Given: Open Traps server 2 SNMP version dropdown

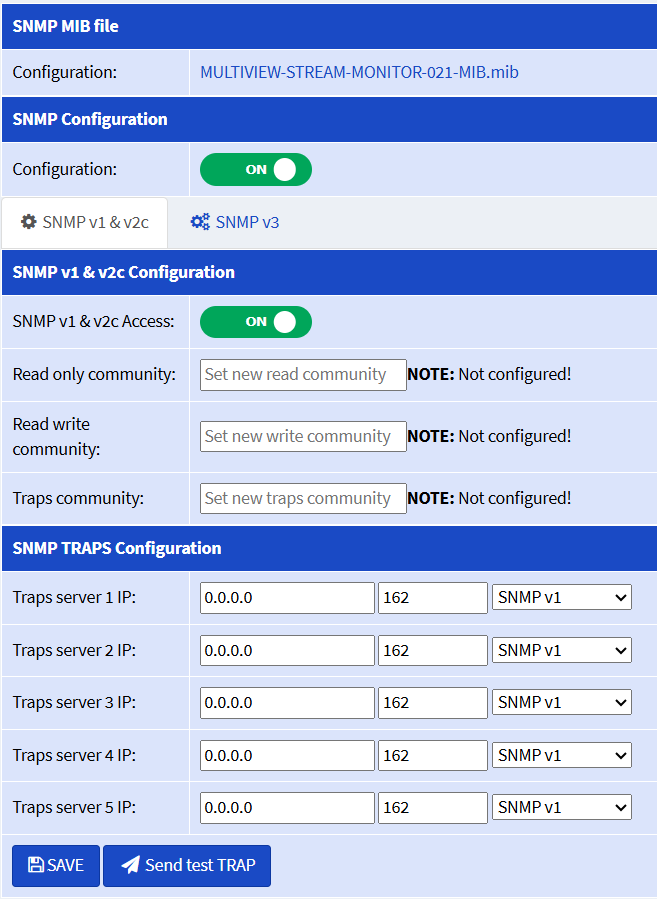Looking at the screenshot, I should pos(562,650).
